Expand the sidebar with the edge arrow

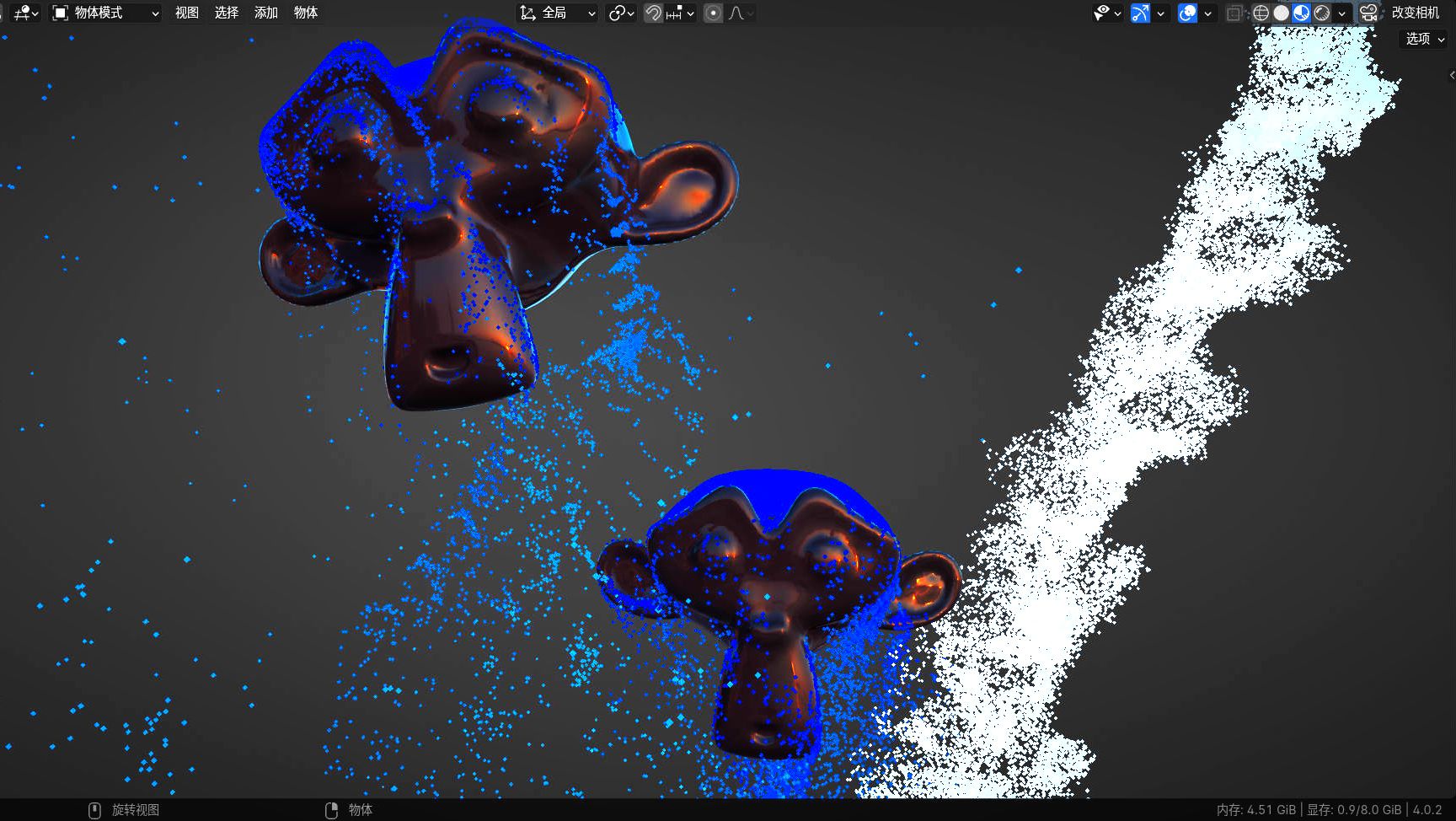coord(1451,76)
